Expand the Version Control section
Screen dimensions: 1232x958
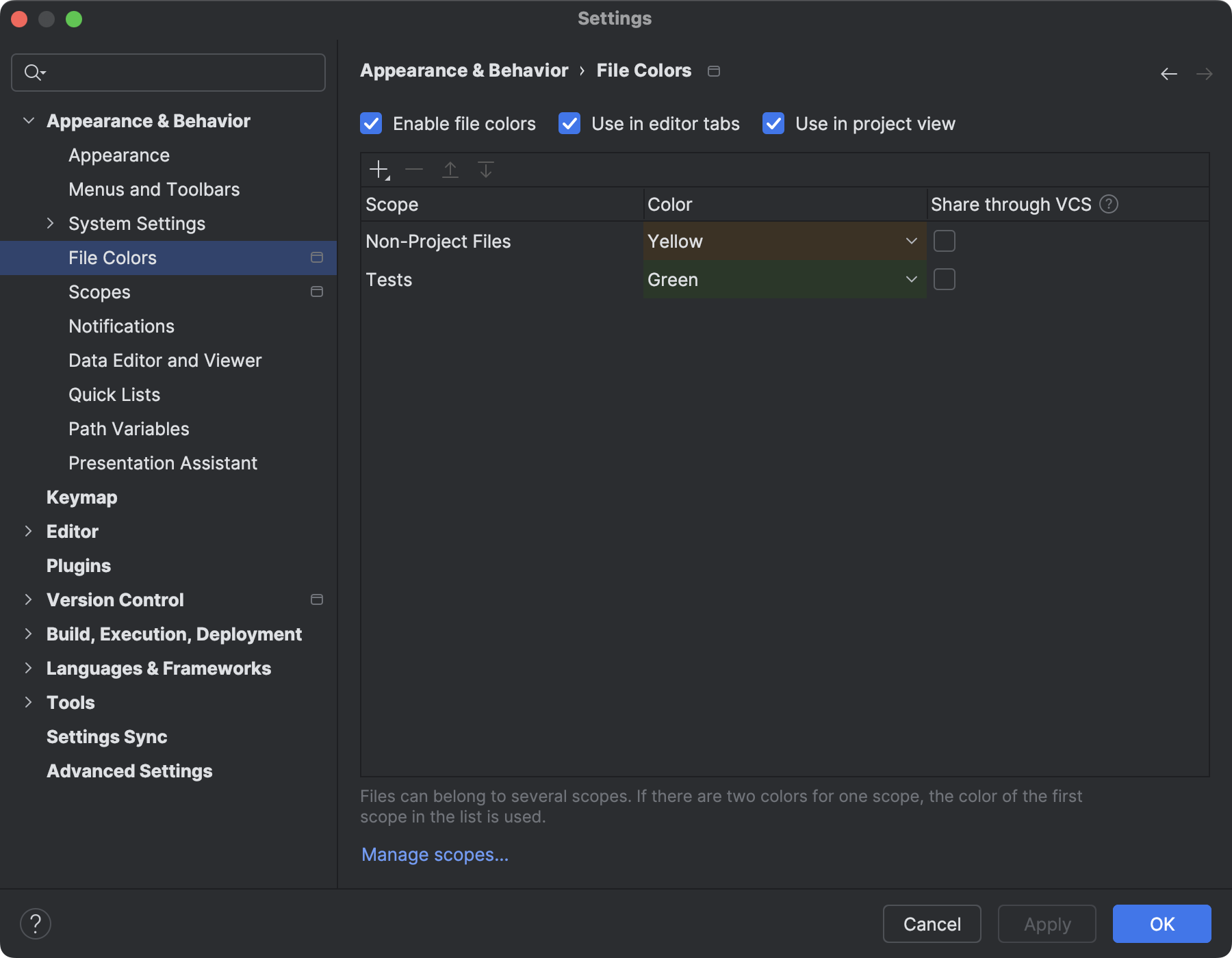(x=28, y=599)
